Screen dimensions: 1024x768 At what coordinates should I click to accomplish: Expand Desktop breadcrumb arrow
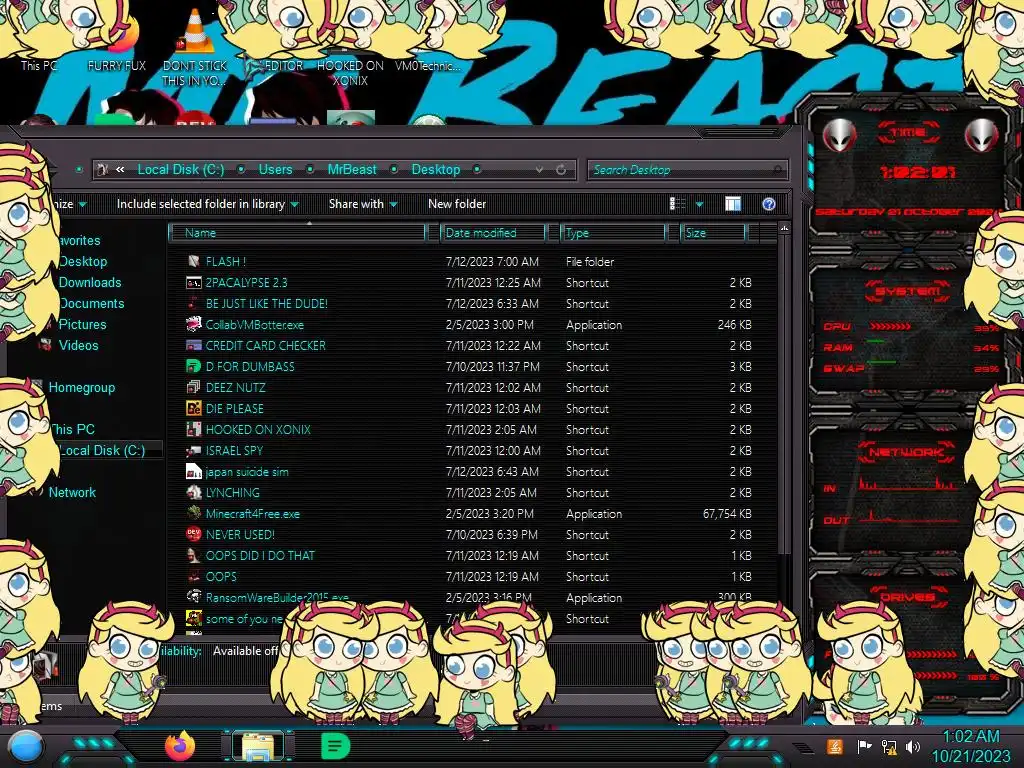click(477, 170)
